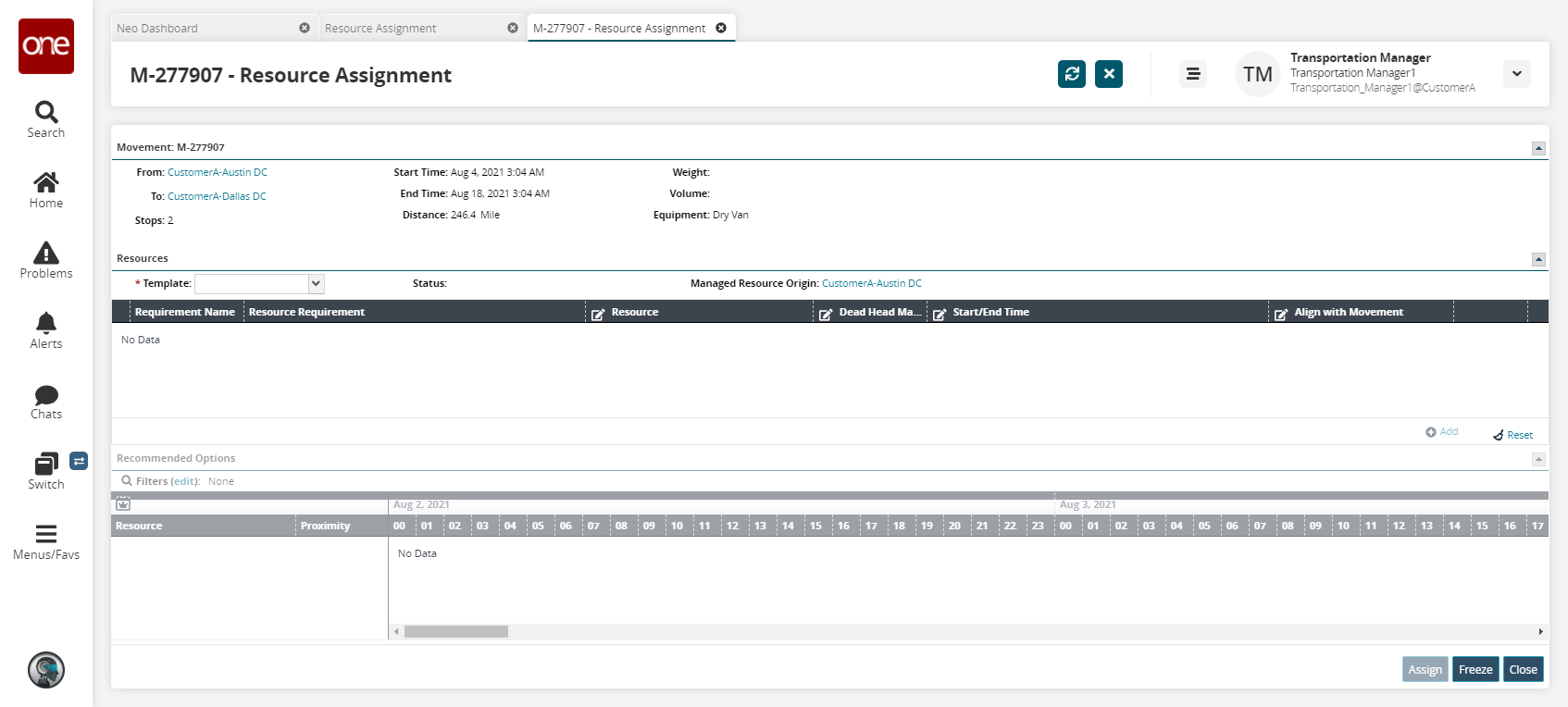Collapse the Movement M-277907 section

(1537, 148)
